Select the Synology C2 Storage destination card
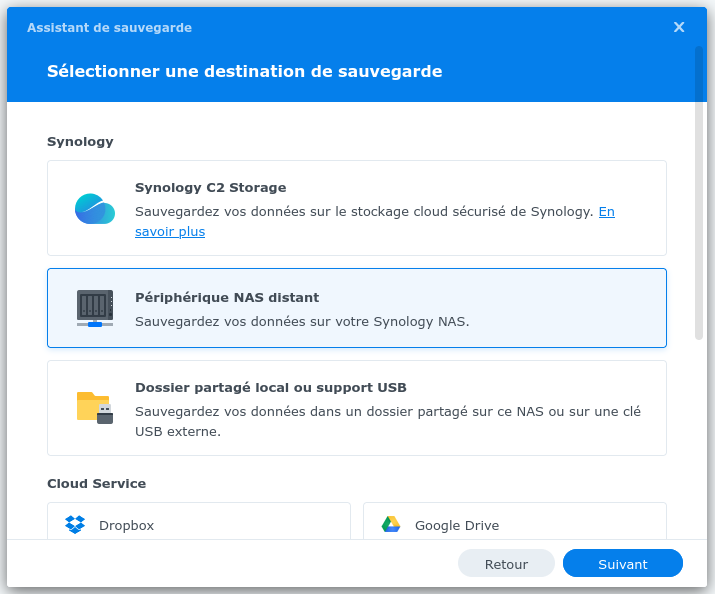 point(357,208)
